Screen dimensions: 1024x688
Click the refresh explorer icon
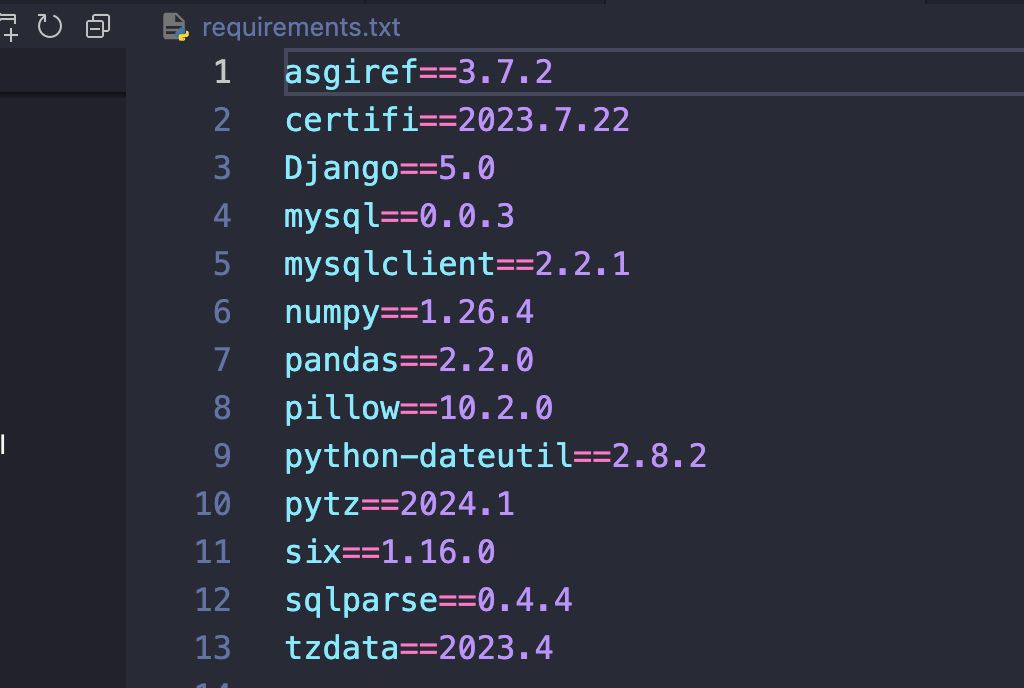coord(50,27)
